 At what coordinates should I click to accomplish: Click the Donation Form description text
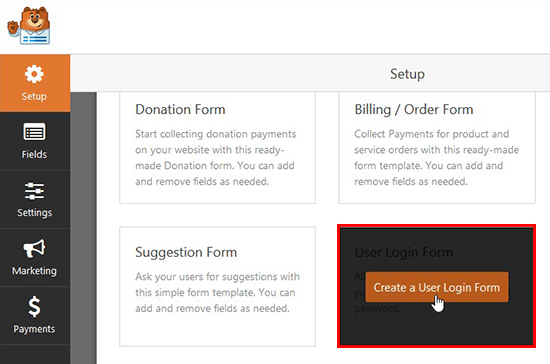click(216, 158)
